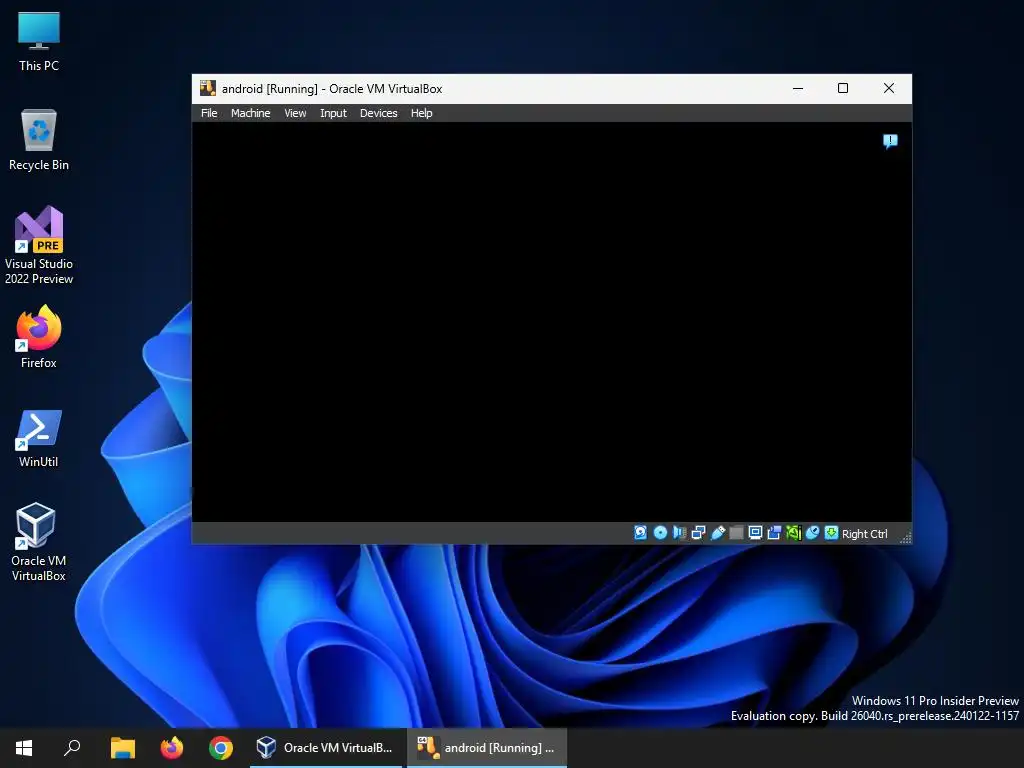
Task: Click the shared folders status icon
Action: tap(736, 533)
